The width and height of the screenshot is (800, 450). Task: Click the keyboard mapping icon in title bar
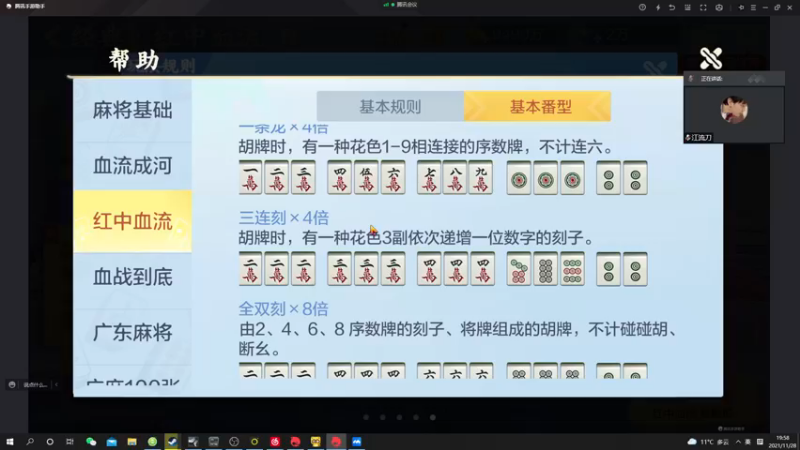pos(687,7)
